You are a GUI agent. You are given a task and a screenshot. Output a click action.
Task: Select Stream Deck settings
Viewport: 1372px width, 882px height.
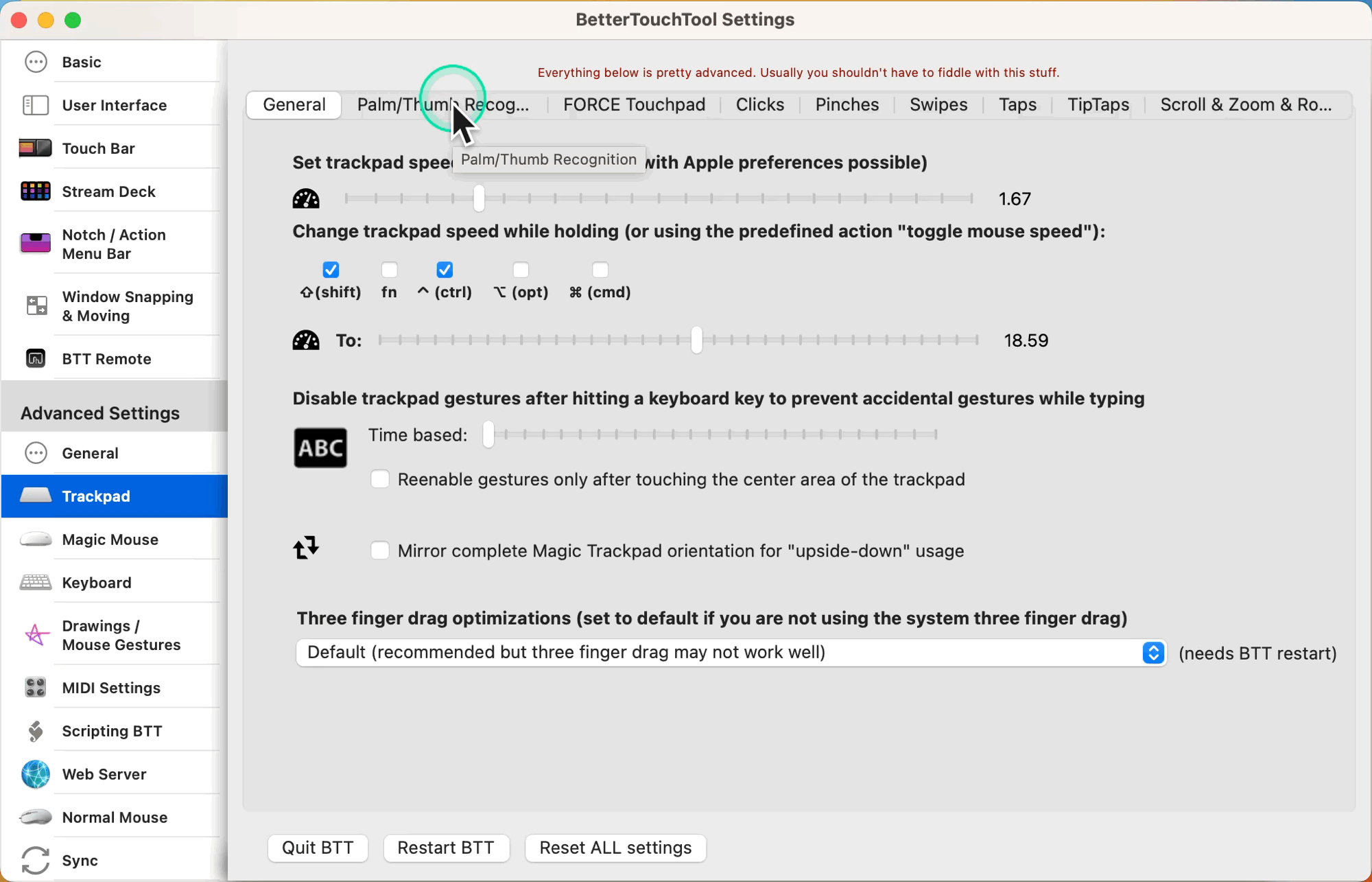click(109, 191)
